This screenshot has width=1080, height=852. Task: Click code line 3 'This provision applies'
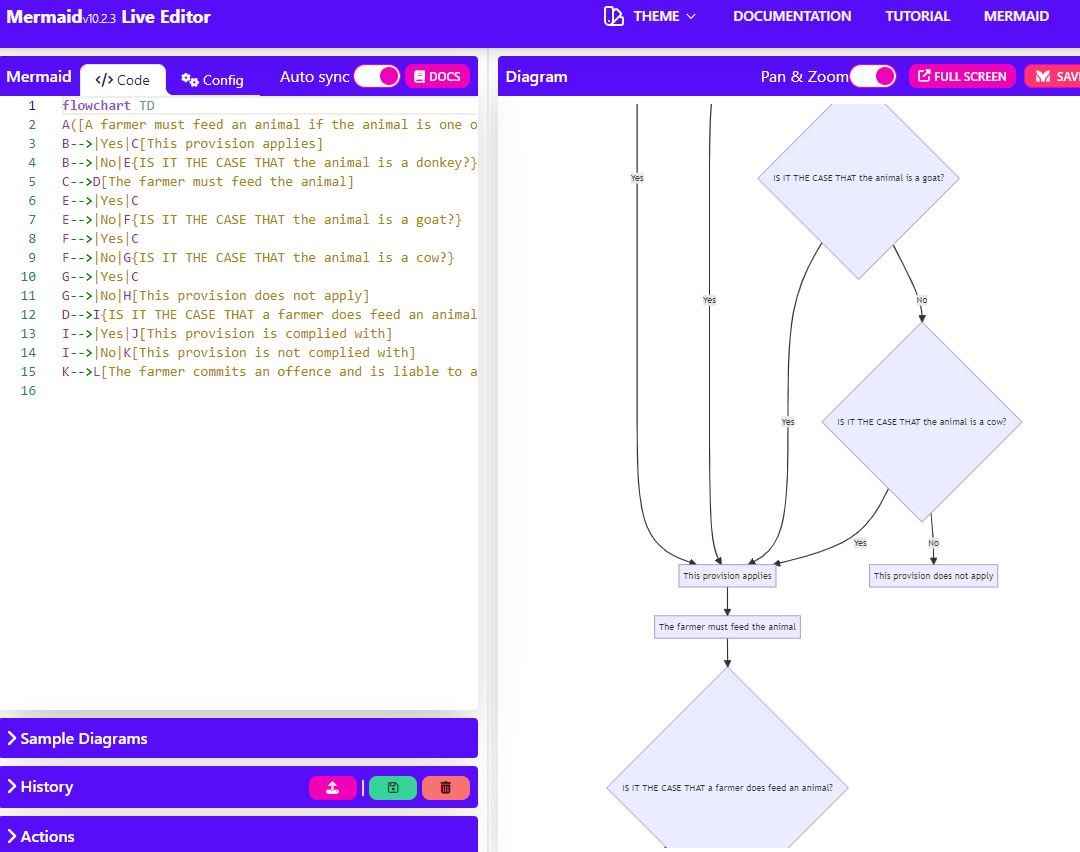click(x=192, y=143)
